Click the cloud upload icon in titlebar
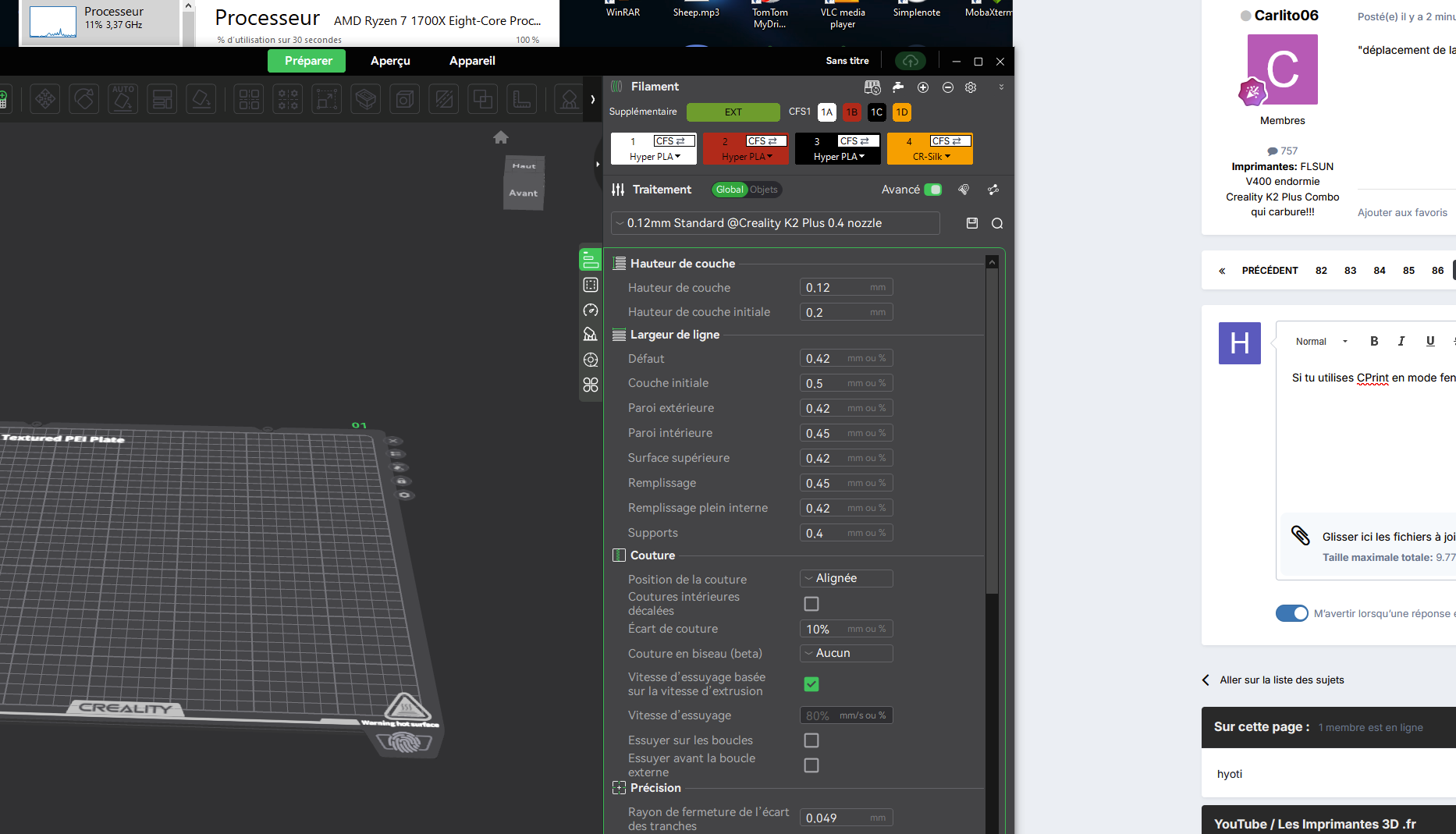 tap(911, 61)
